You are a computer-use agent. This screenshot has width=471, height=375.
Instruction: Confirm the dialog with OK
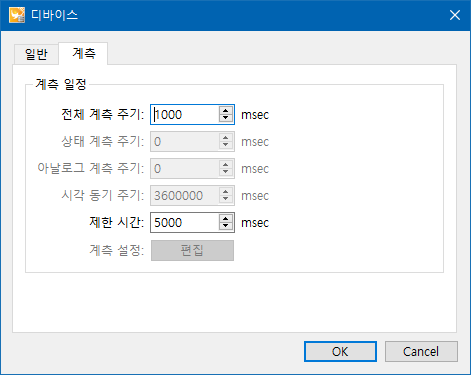point(340,351)
